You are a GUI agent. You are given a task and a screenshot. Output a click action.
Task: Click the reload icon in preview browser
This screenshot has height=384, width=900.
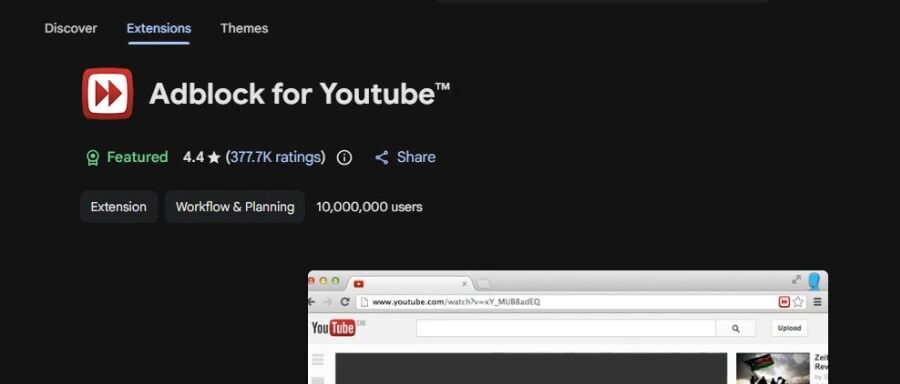[x=345, y=302]
